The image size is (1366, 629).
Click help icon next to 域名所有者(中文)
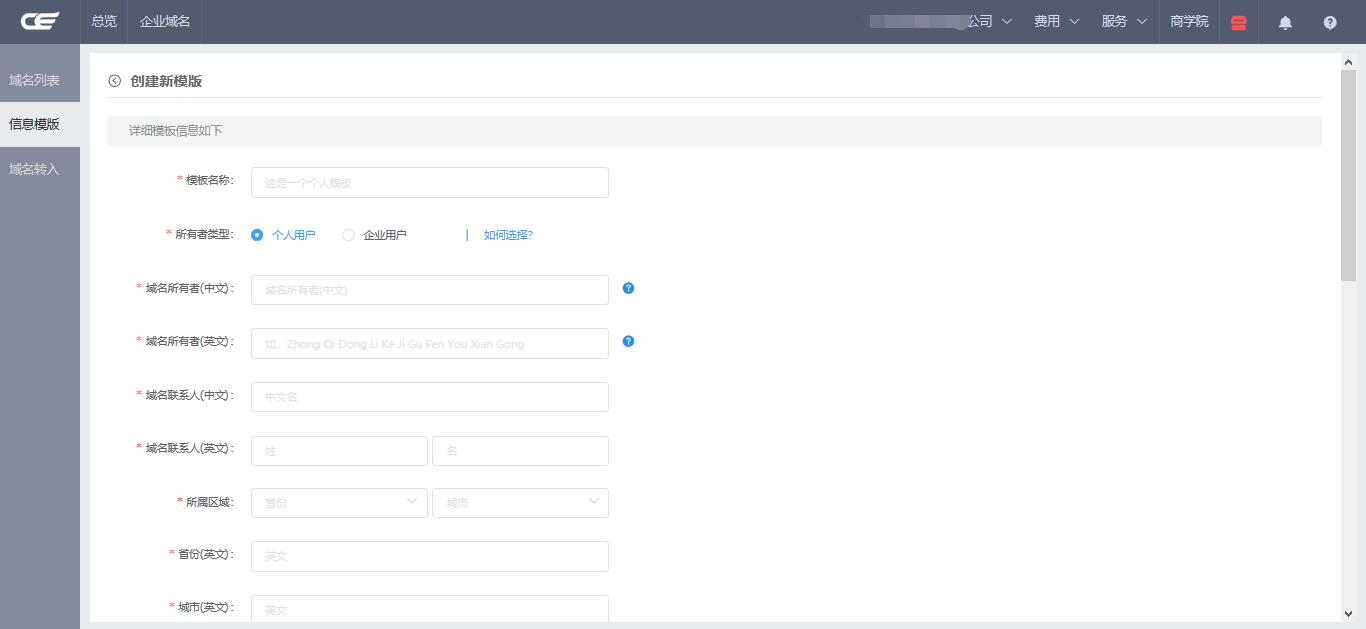click(628, 288)
